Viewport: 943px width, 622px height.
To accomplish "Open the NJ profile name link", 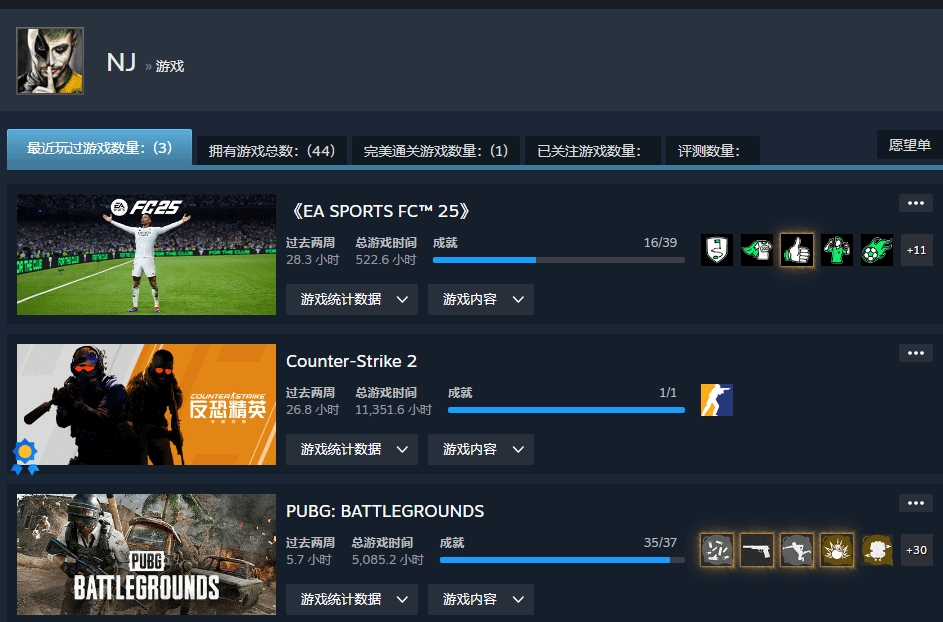I will click(121, 63).
